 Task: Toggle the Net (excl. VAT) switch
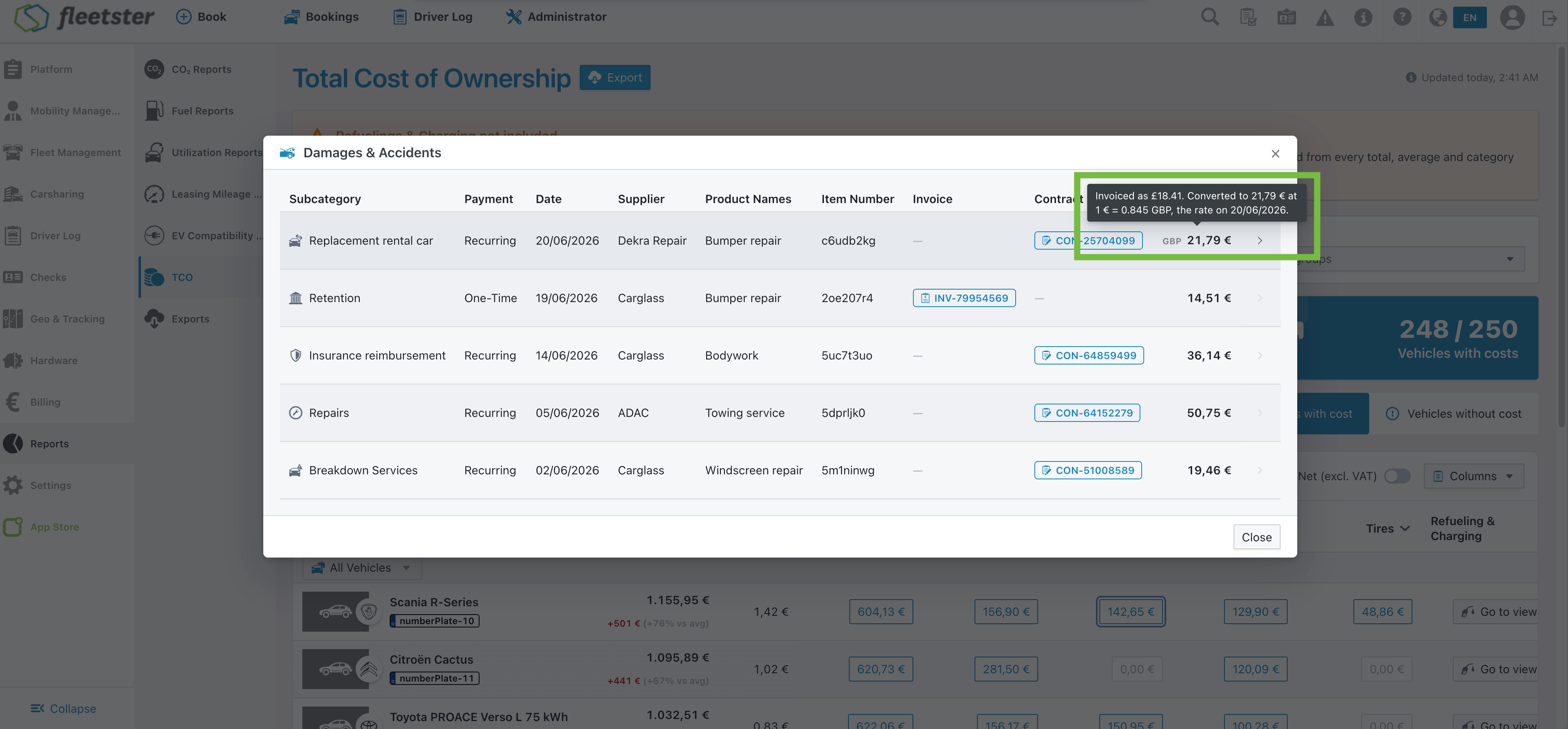[x=1397, y=476]
